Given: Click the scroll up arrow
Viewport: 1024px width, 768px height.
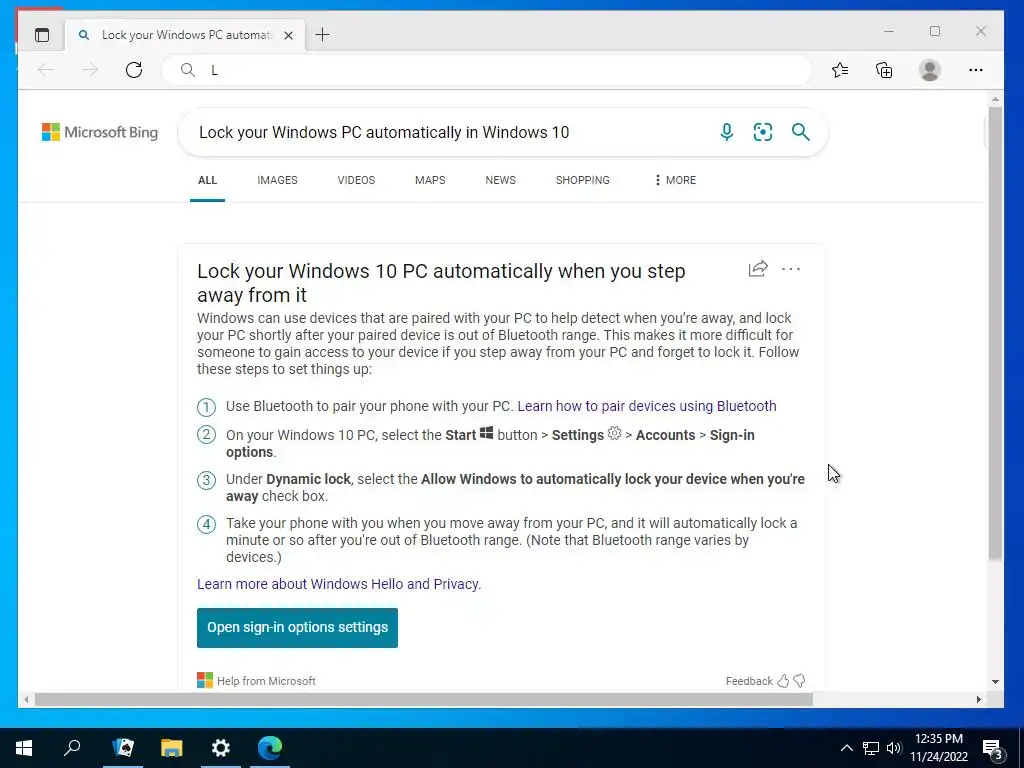Looking at the screenshot, I should click(995, 99).
